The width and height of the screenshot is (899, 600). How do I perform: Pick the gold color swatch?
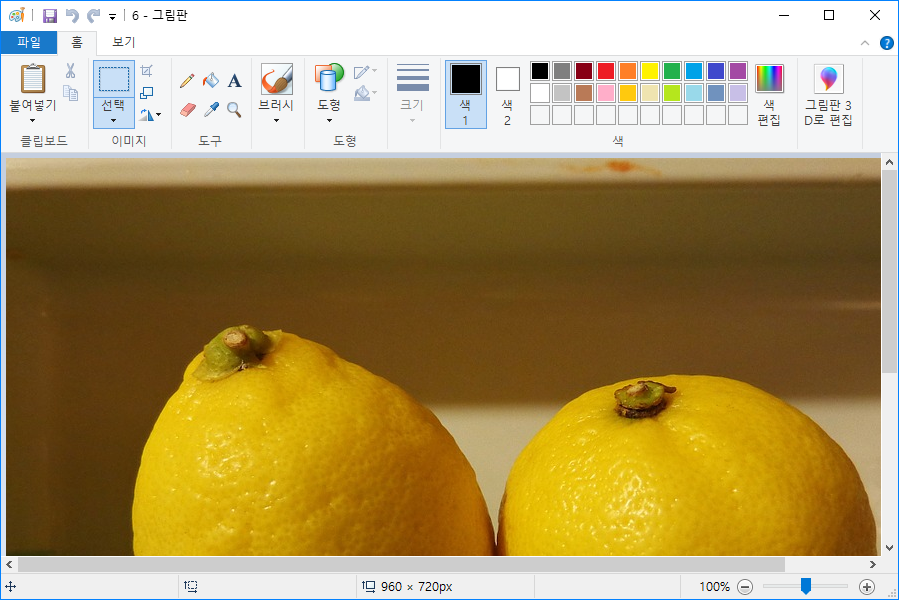pos(628,92)
